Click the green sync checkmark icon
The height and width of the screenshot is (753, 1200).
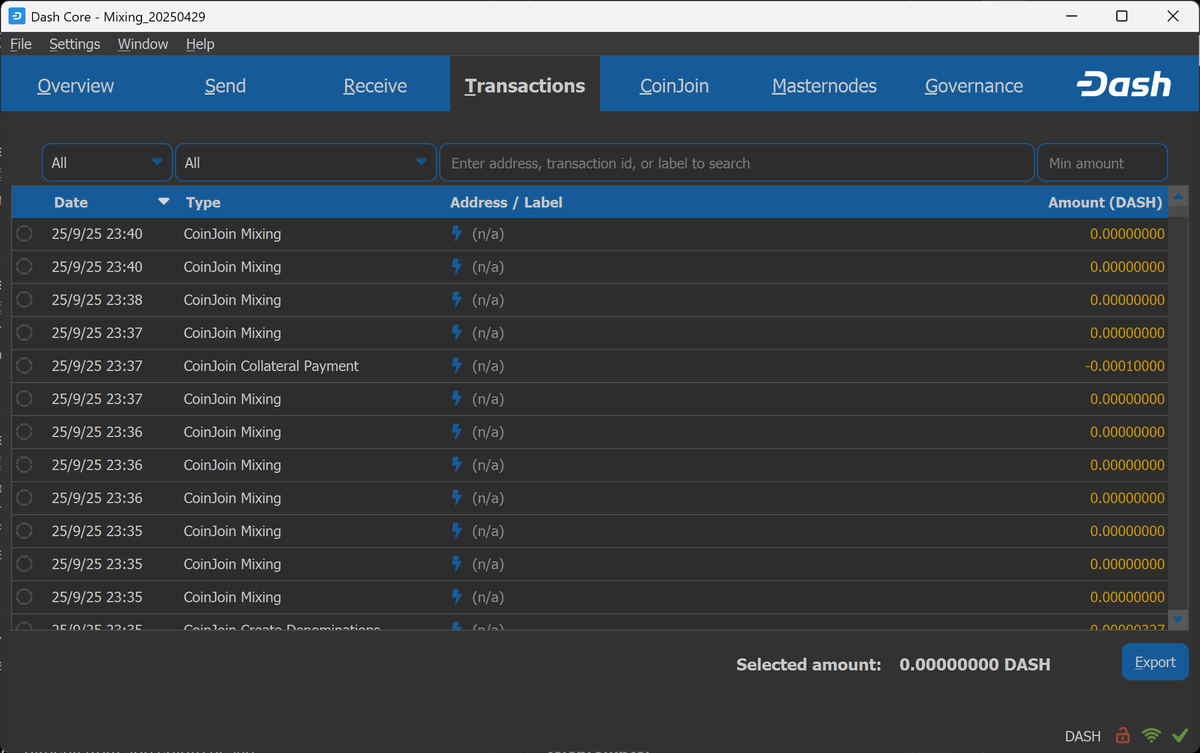(1180, 736)
